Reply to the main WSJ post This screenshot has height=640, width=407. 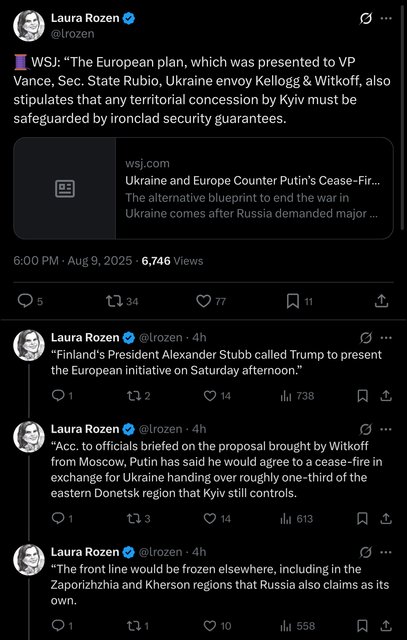[x=30, y=302]
